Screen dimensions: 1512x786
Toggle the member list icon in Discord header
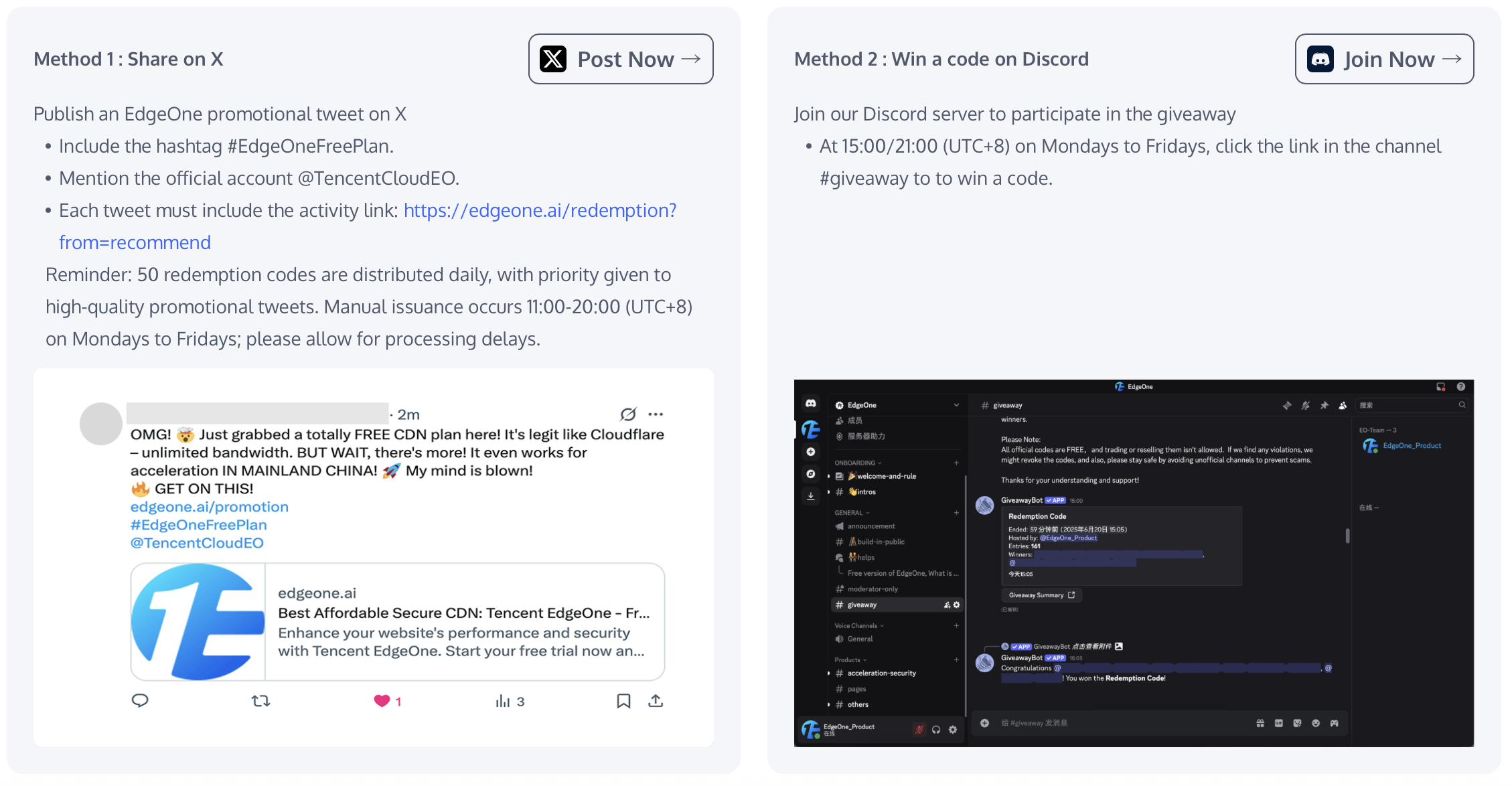click(x=1343, y=405)
